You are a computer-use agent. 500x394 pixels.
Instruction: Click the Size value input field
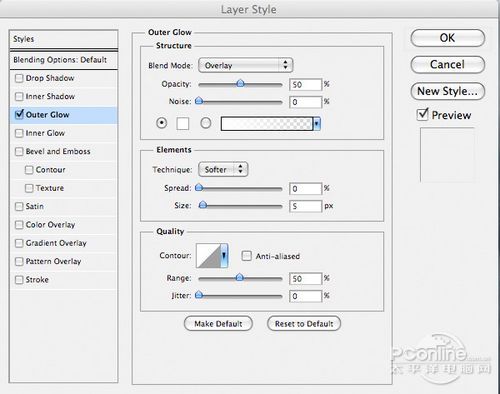(x=305, y=206)
